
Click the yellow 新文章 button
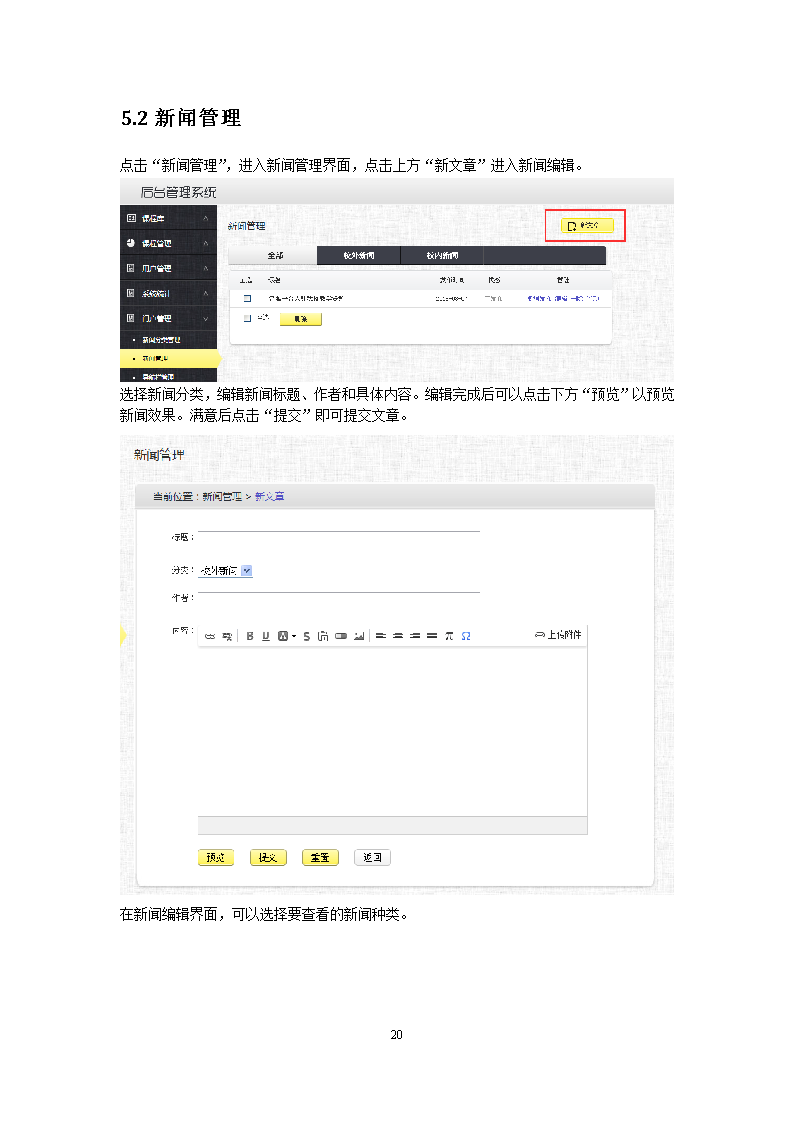(587, 225)
